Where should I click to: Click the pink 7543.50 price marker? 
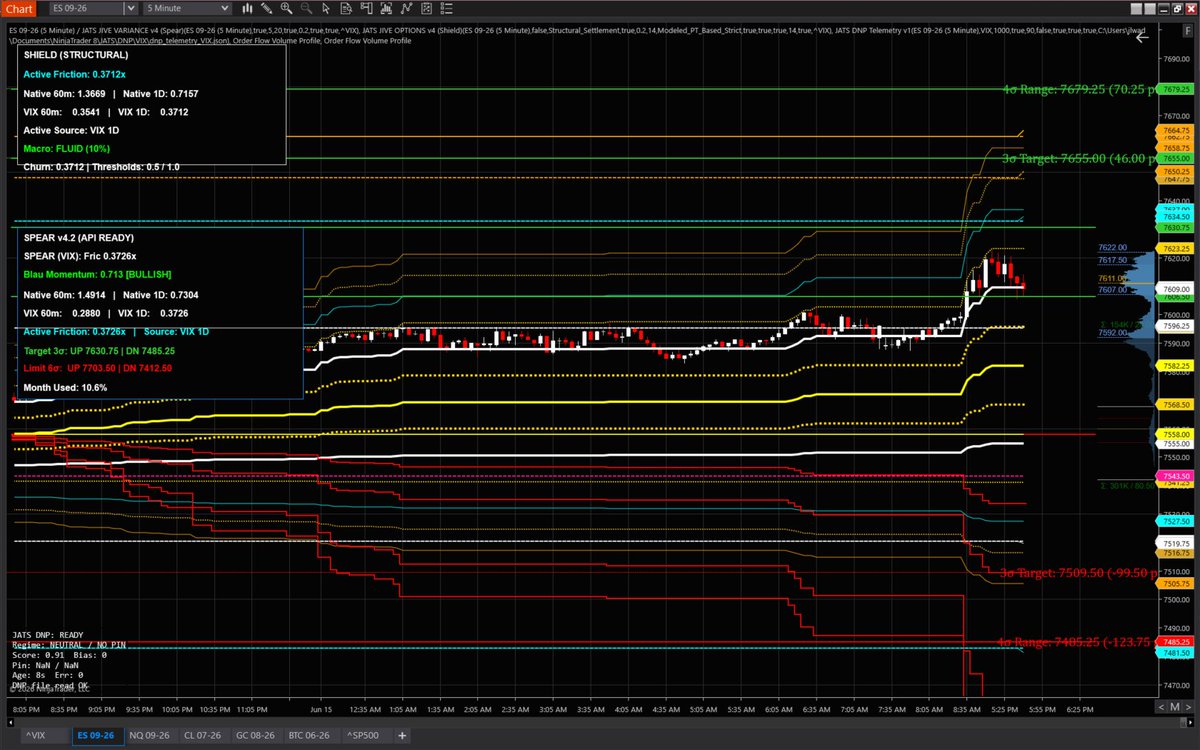[1174, 476]
